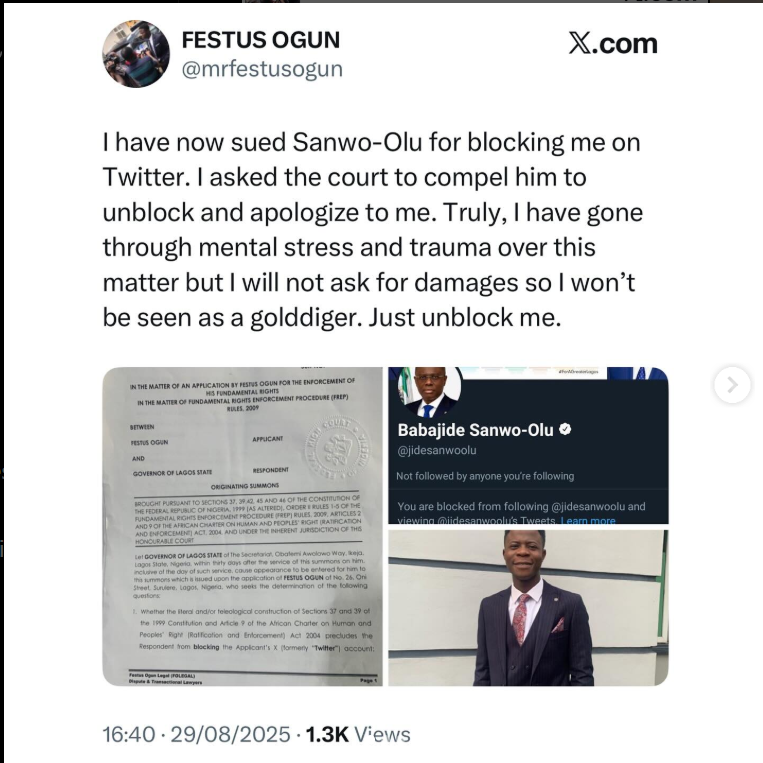Image resolution: width=763 pixels, height=763 pixels.
Task: Click Festus Ogun's profile avatar
Action: pyautogui.click(x=136, y=54)
